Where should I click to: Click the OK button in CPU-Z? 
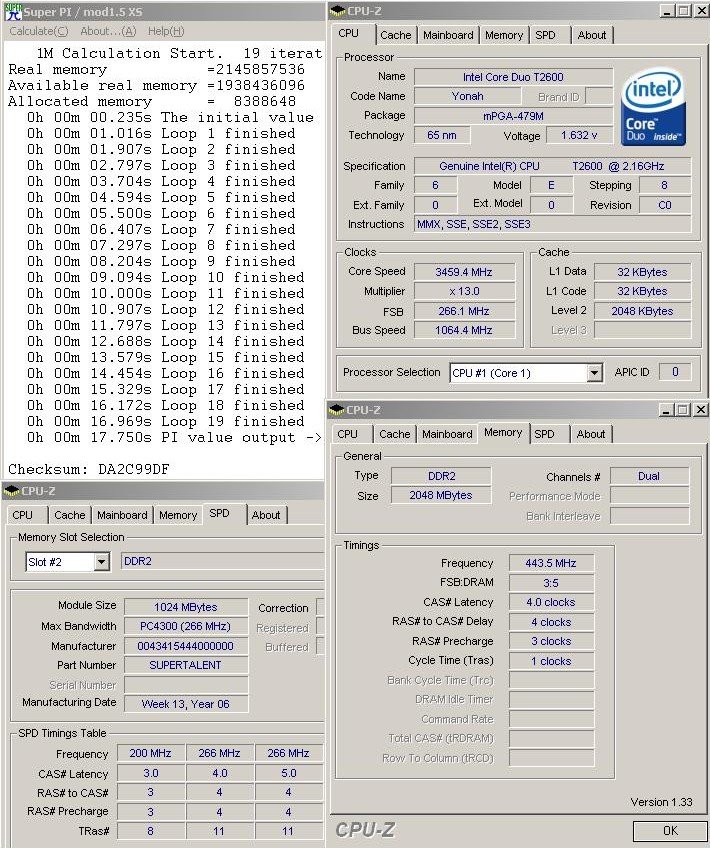tap(670, 831)
